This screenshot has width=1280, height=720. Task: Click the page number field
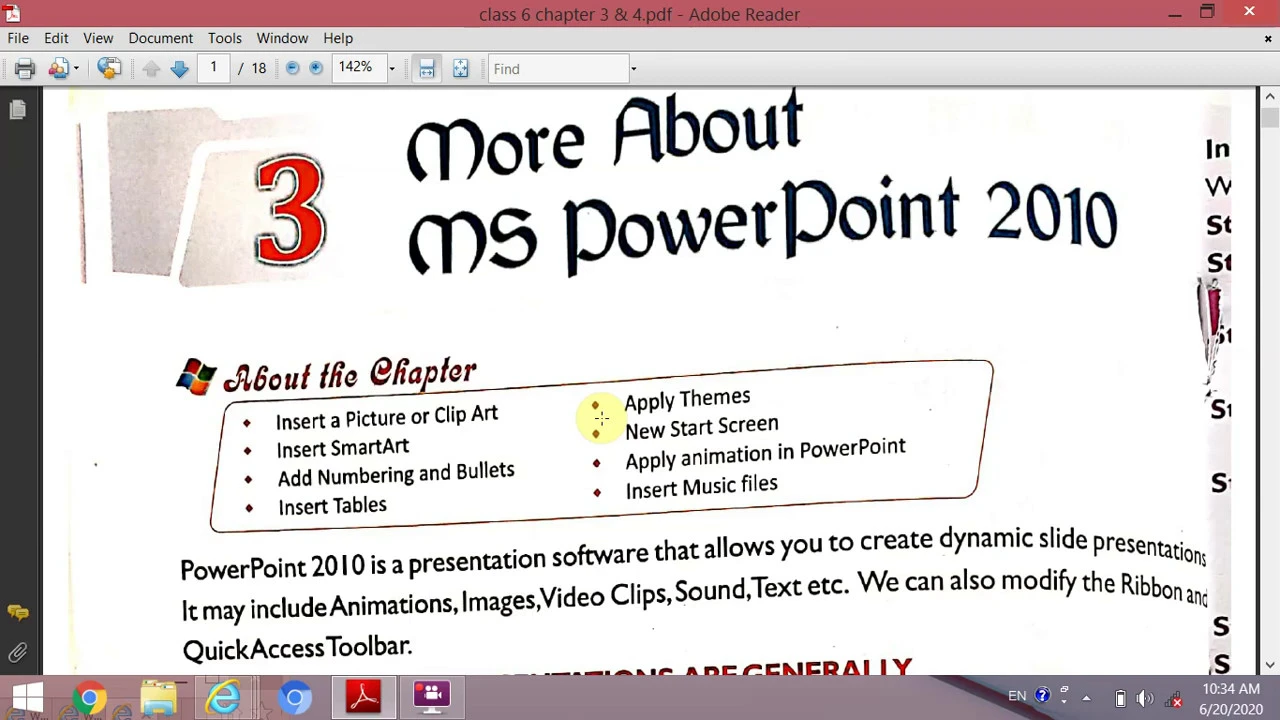pyautogui.click(x=213, y=68)
